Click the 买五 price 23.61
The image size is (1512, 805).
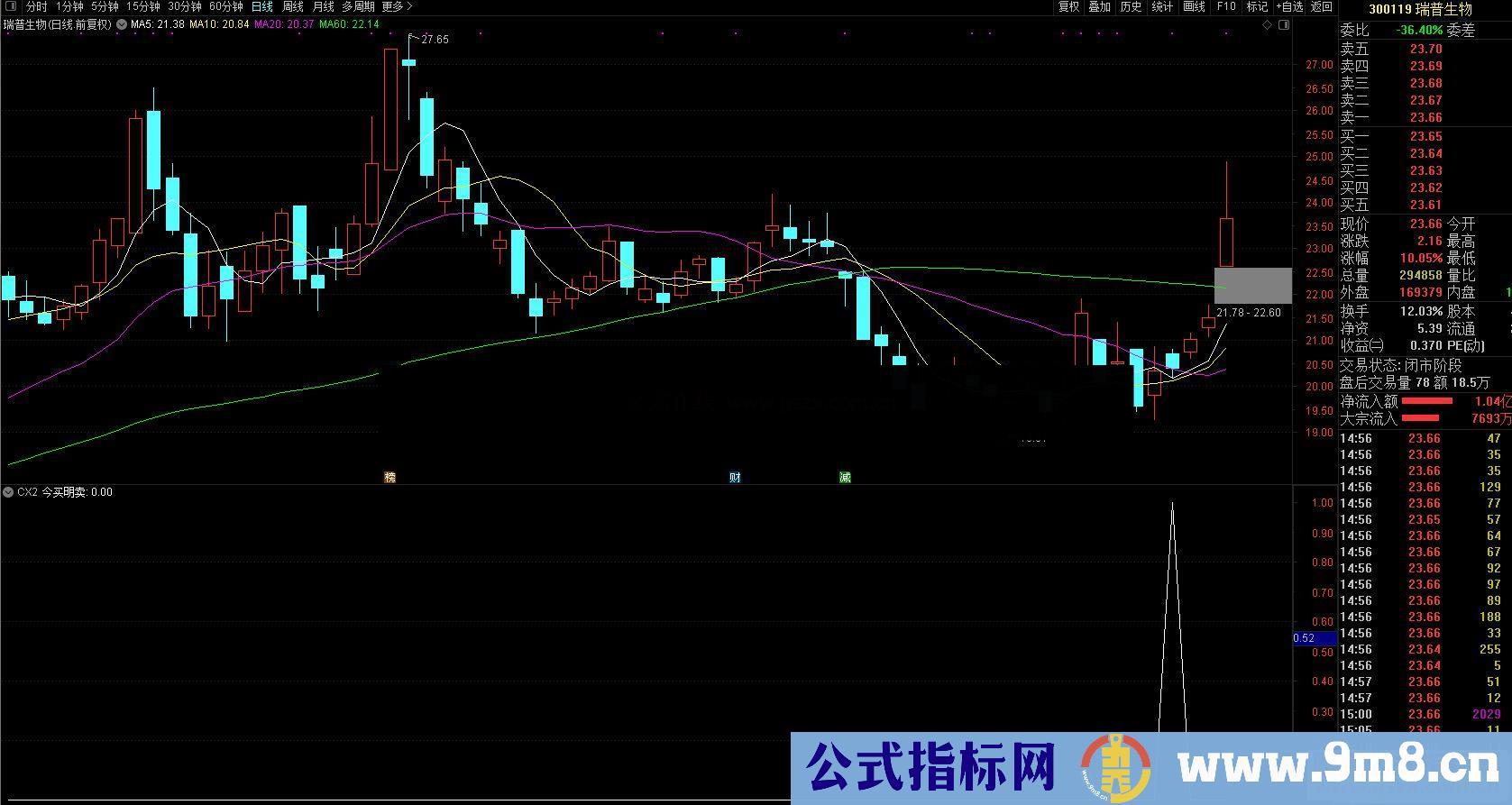coord(1426,205)
